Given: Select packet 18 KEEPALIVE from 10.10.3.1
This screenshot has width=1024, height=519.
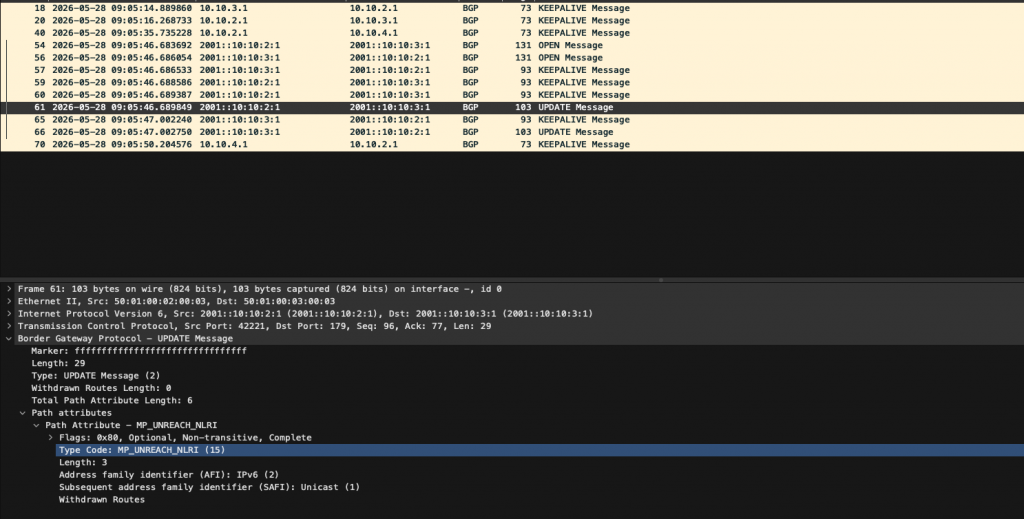Looking at the screenshot, I should (x=512, y=8).
